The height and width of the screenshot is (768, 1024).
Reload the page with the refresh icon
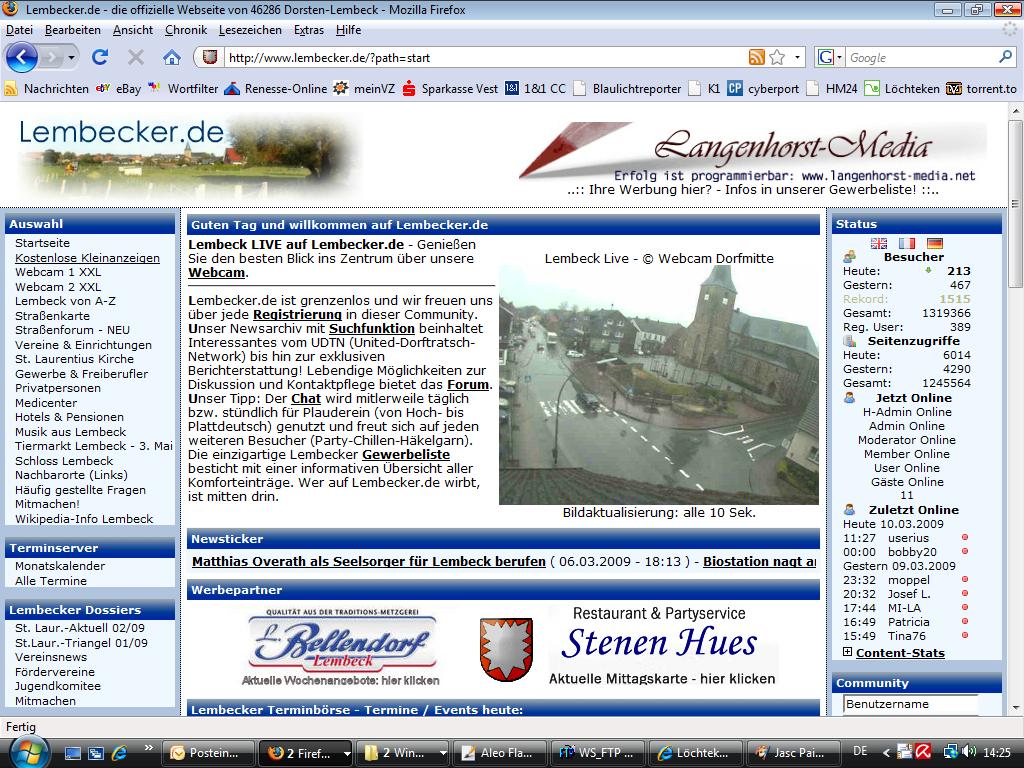(x=100, y=57)
